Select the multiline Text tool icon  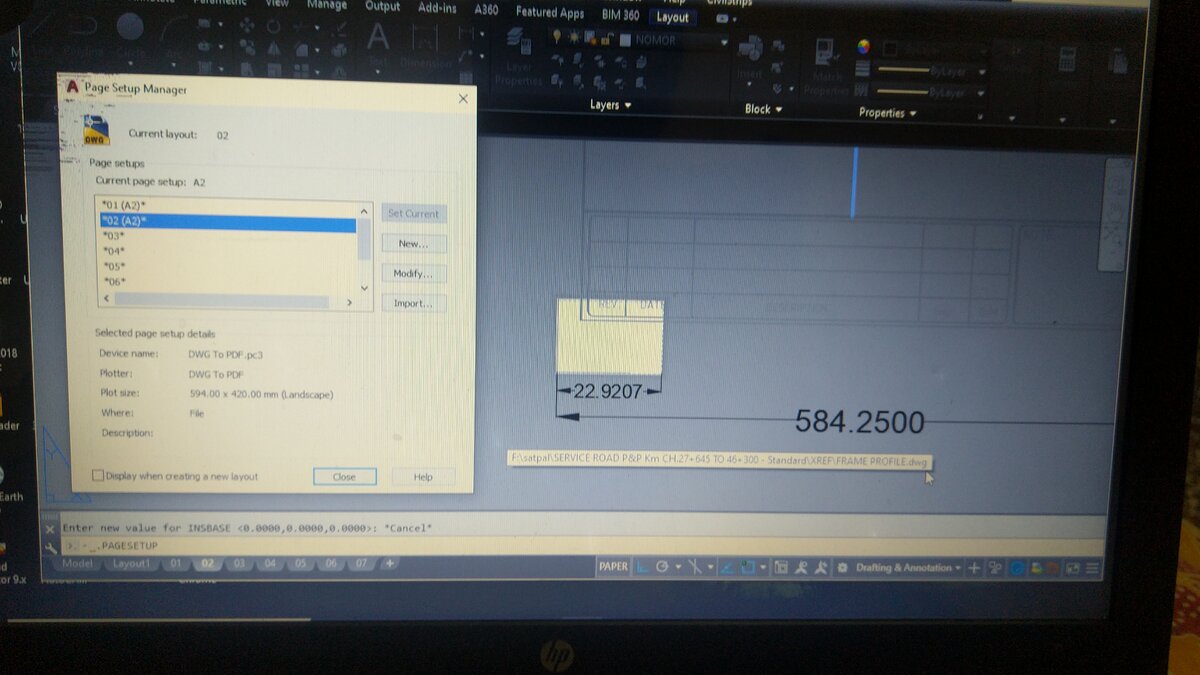point(378,38)
